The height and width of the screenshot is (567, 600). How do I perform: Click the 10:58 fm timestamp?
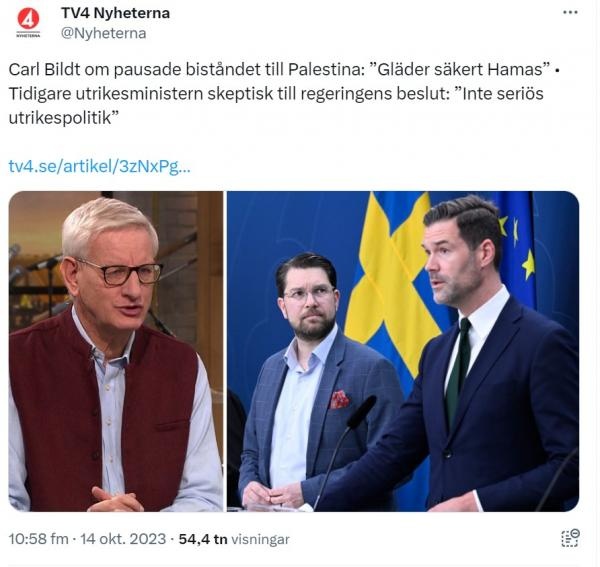point(38,539)
